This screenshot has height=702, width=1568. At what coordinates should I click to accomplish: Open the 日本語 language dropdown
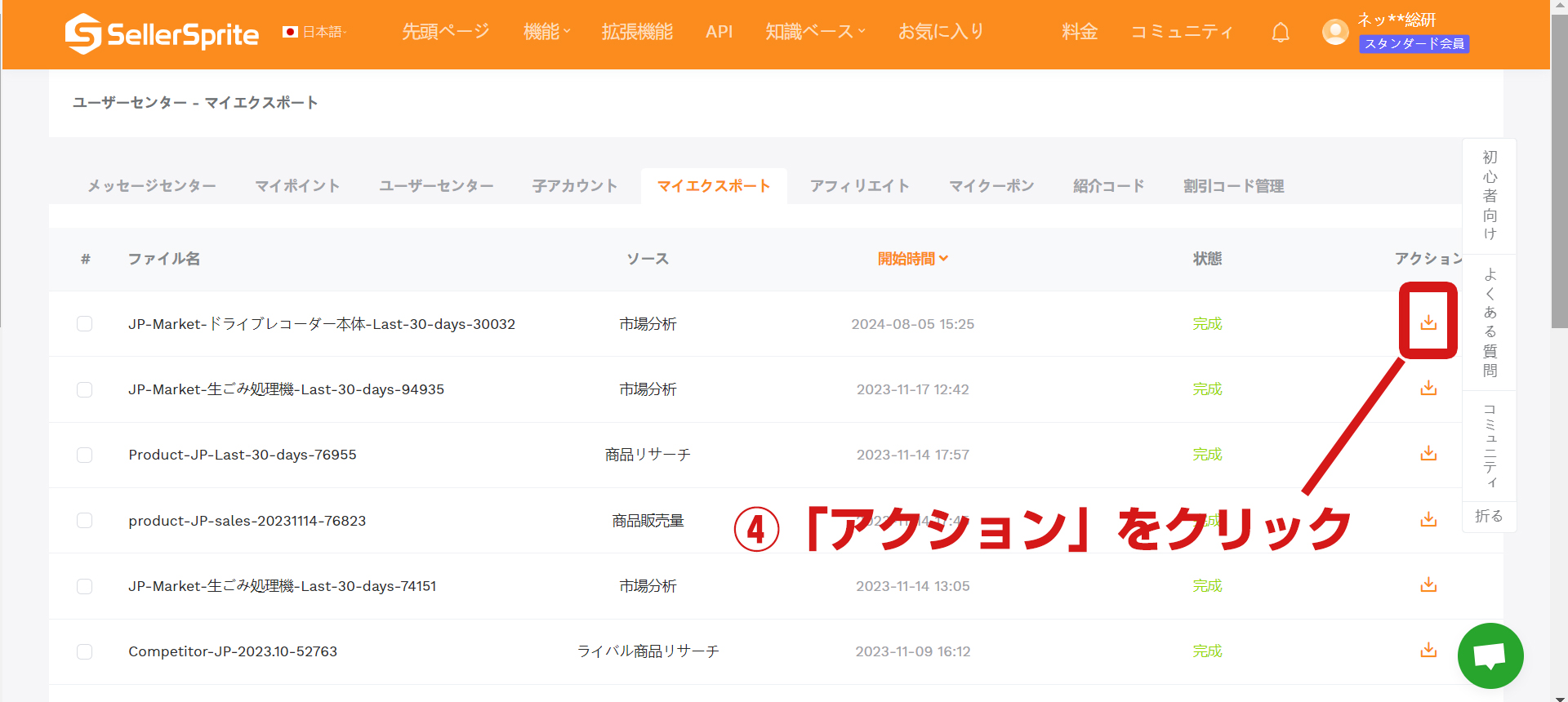click(314, 32)
